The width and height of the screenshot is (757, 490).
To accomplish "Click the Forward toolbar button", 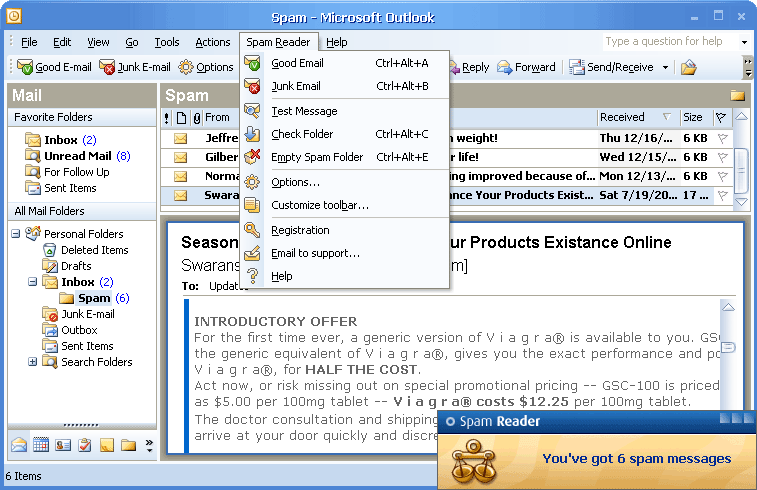I will click(x=526, y=67).
